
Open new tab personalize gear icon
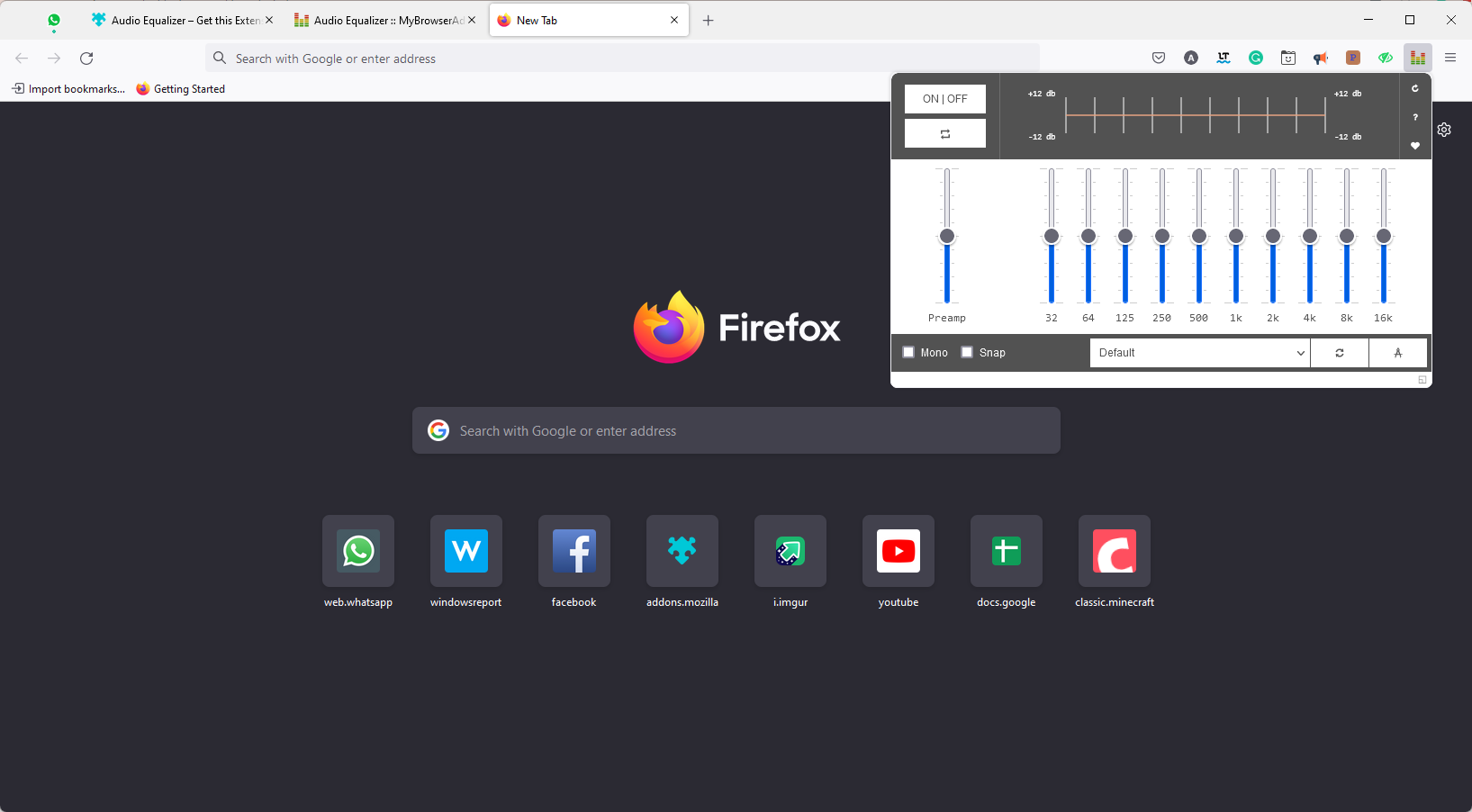1444,130
